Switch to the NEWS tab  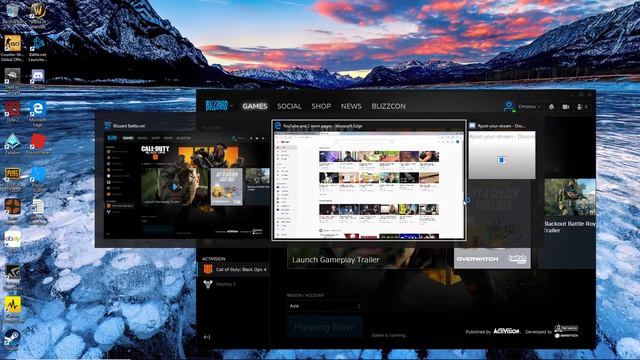(351, 106)
